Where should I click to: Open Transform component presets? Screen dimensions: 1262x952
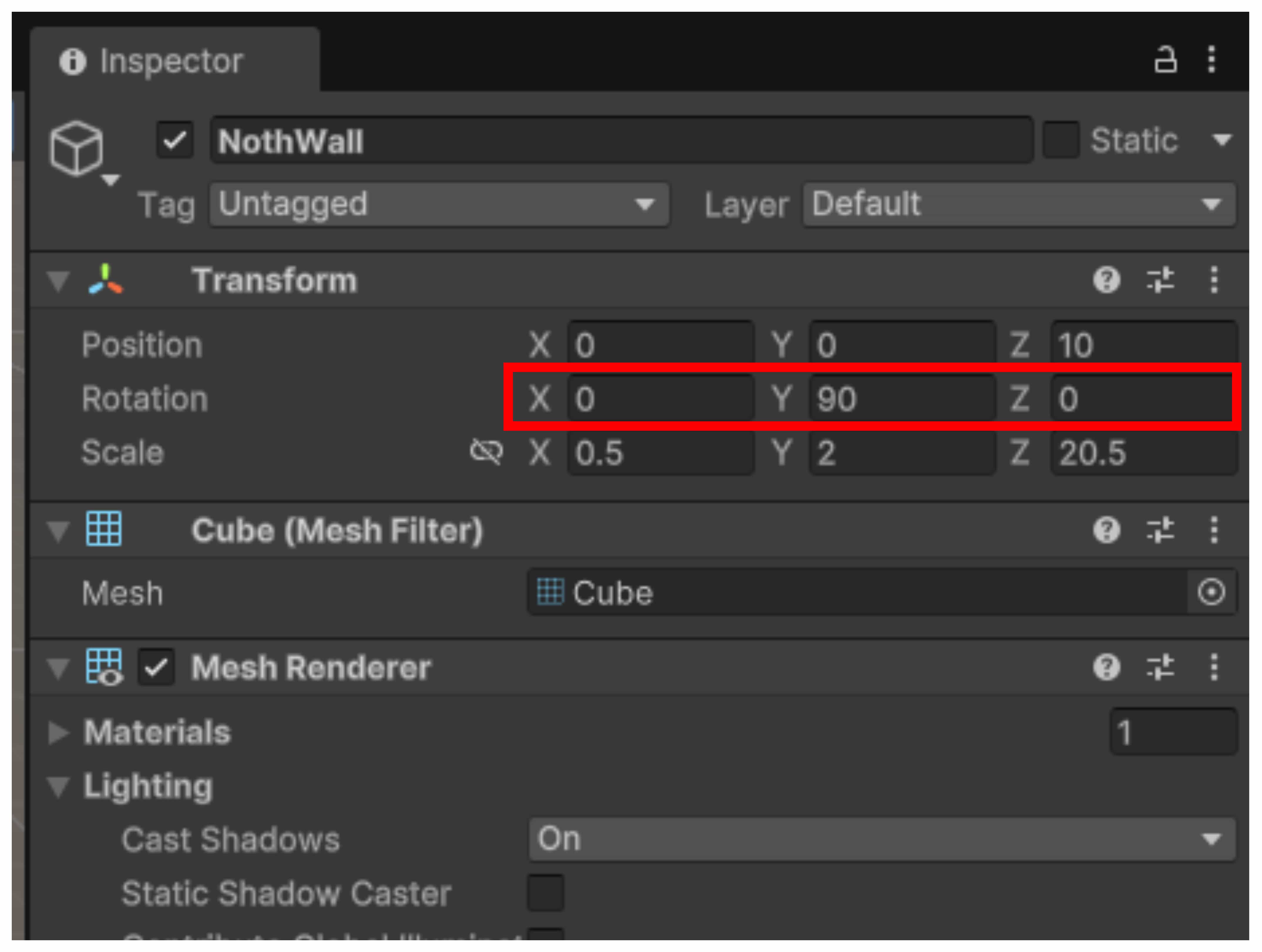coord(1160,280)
